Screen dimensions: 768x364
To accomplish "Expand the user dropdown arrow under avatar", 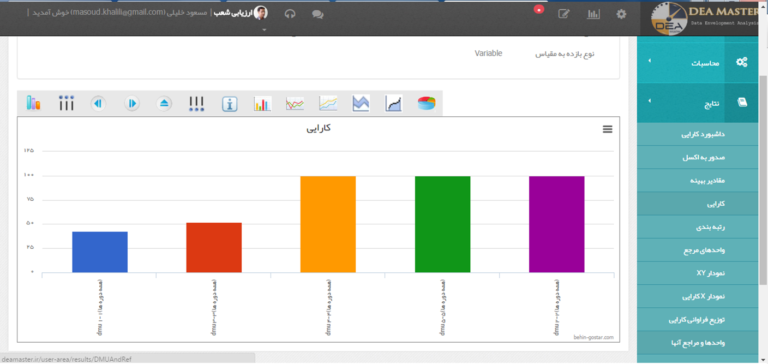I will coord(264,30).
